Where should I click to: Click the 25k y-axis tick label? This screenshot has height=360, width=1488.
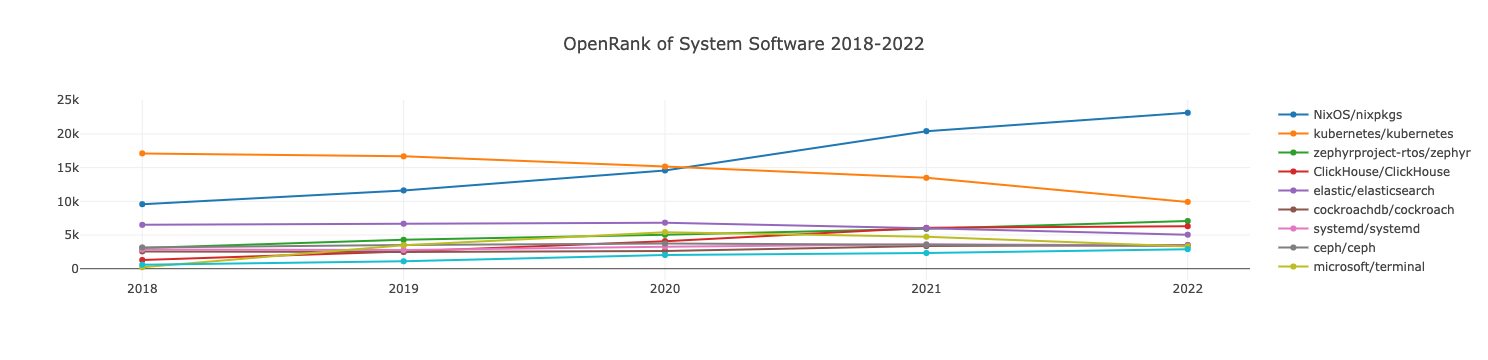click(67, 100)
